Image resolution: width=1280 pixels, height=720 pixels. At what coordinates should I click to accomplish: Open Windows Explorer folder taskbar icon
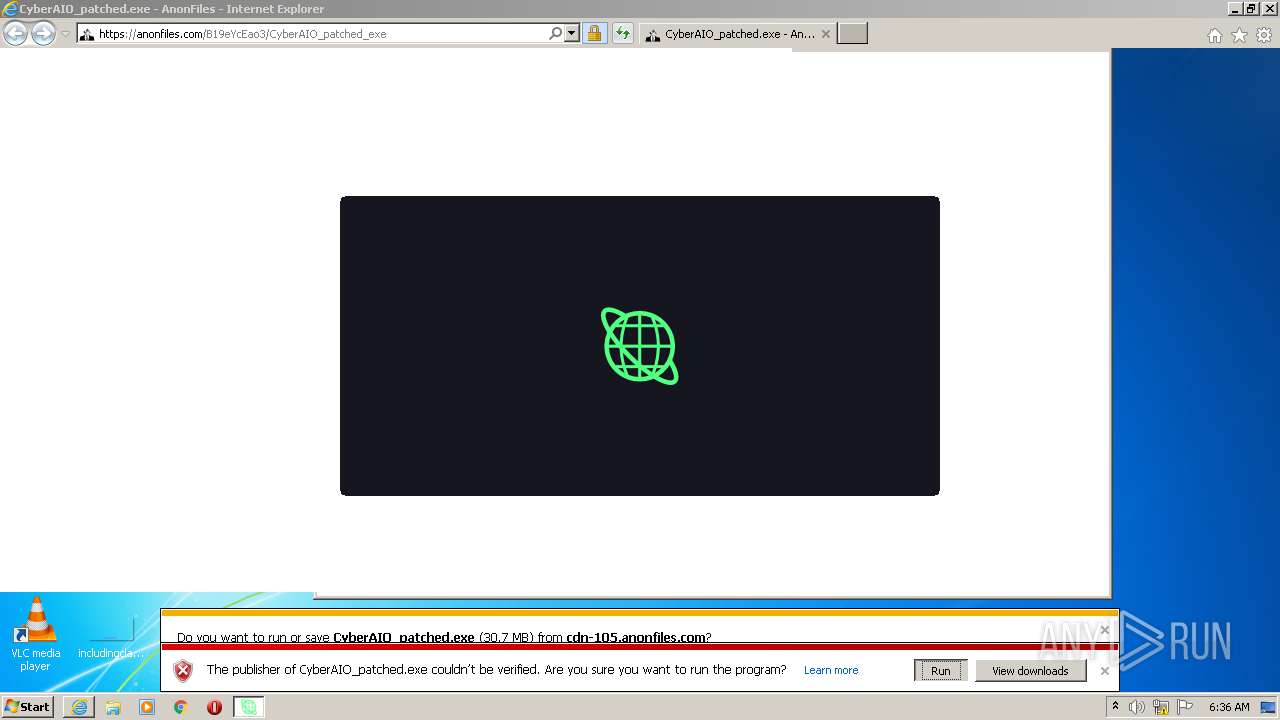point(113,707)
